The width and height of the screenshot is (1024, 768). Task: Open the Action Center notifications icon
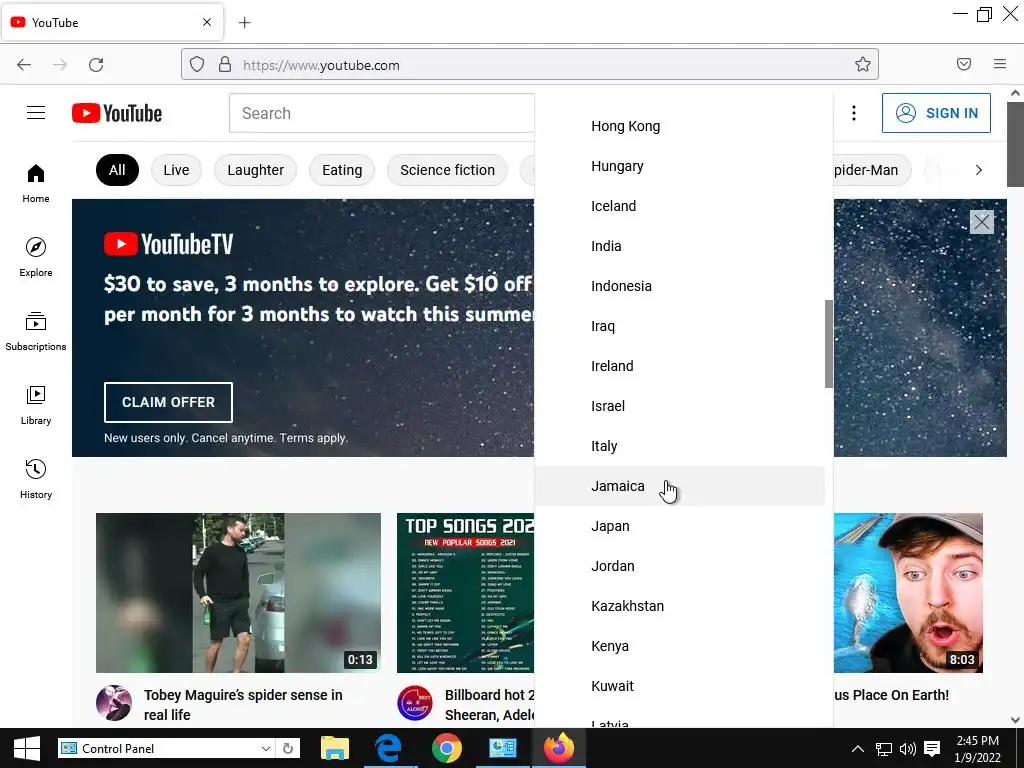tap(933, 749)
